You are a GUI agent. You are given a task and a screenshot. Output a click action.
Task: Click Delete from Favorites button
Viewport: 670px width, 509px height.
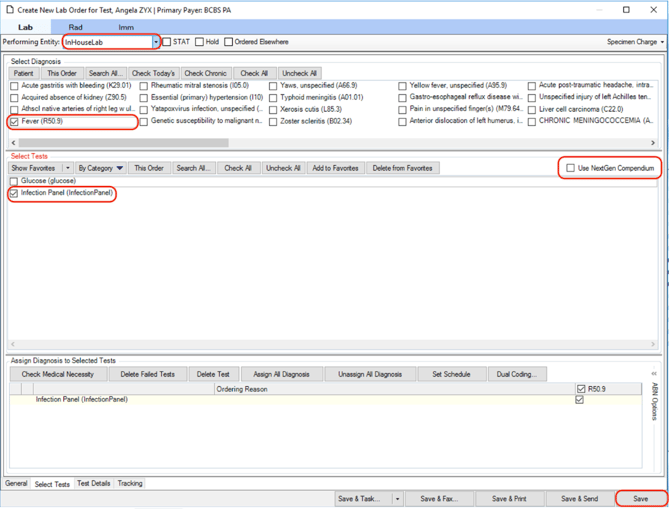point(403,168)
